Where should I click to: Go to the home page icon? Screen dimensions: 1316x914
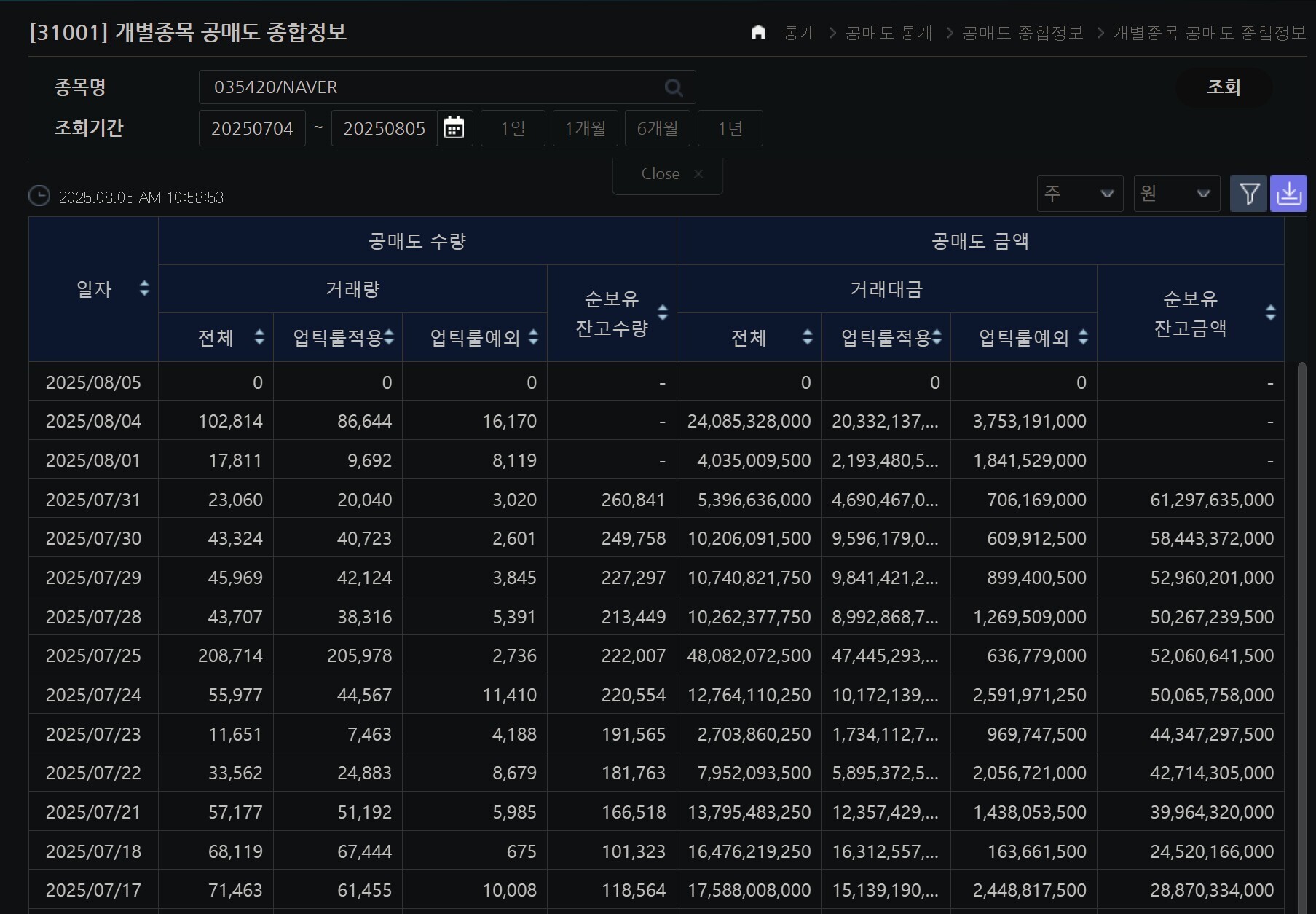coord(758,33)
